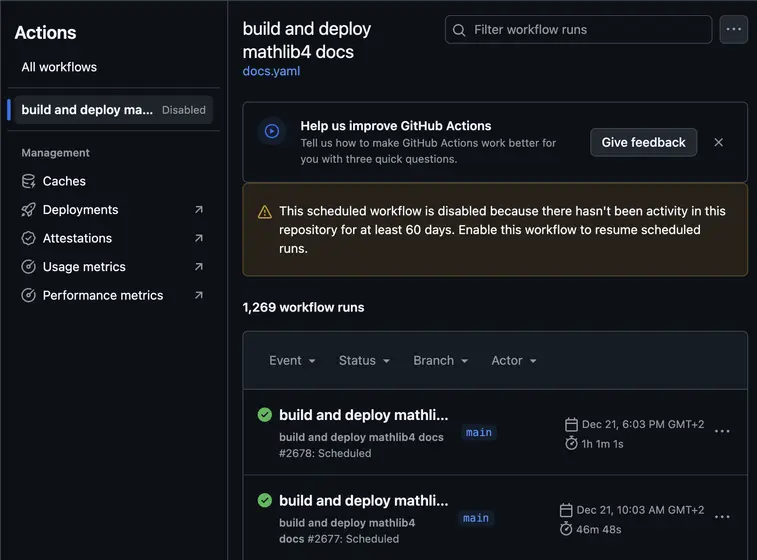The image size is (757, 560).
Task: Expand the Actor filter dropdown
Action: point(513,360)
